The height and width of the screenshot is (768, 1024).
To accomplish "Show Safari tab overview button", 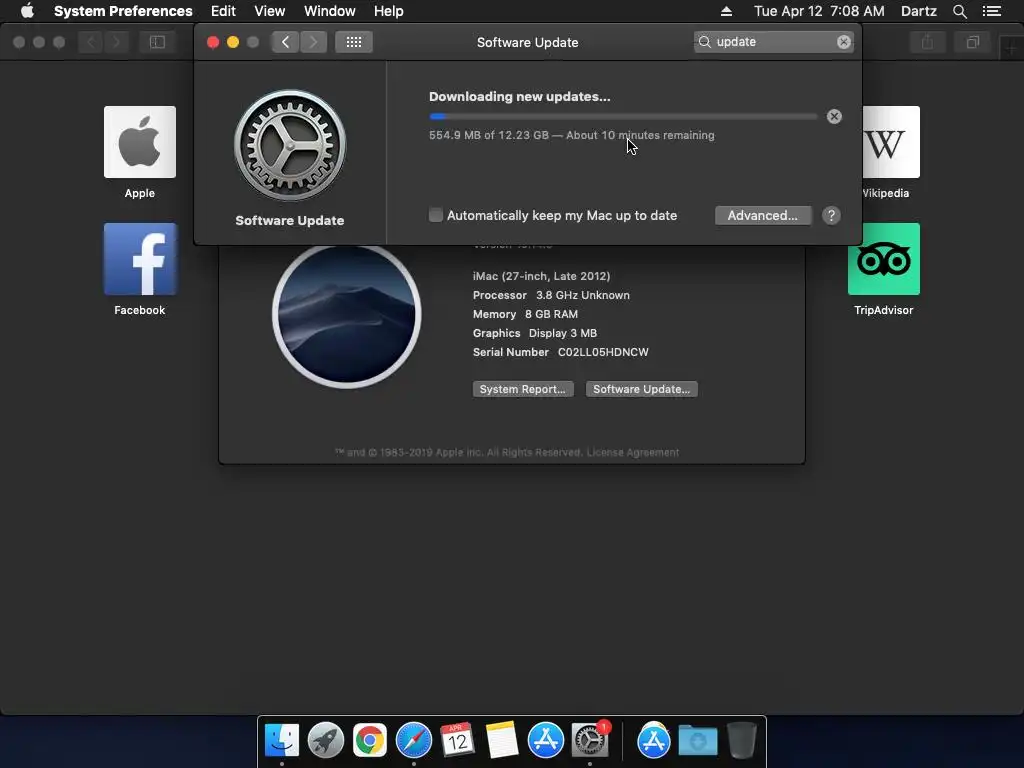I will pos(973,42).
